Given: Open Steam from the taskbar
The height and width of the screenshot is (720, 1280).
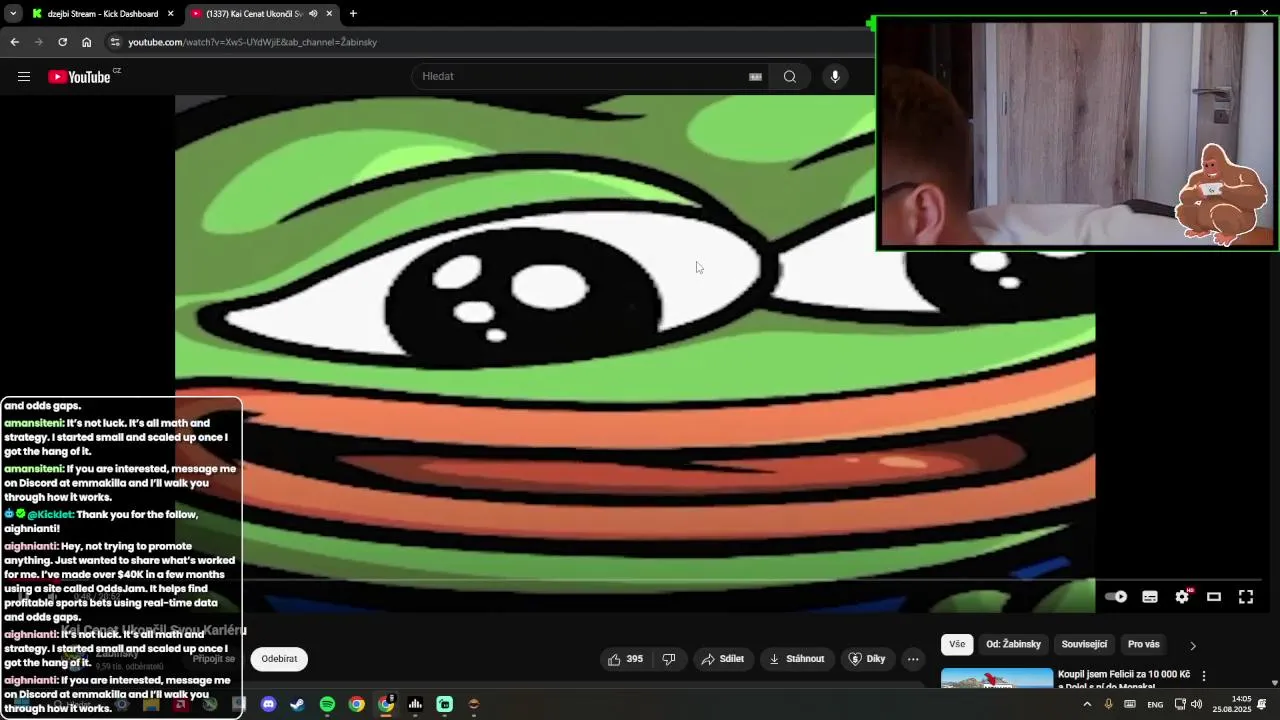Looking at the screenshot, I should pyautogui.click(x=297, y=705).
